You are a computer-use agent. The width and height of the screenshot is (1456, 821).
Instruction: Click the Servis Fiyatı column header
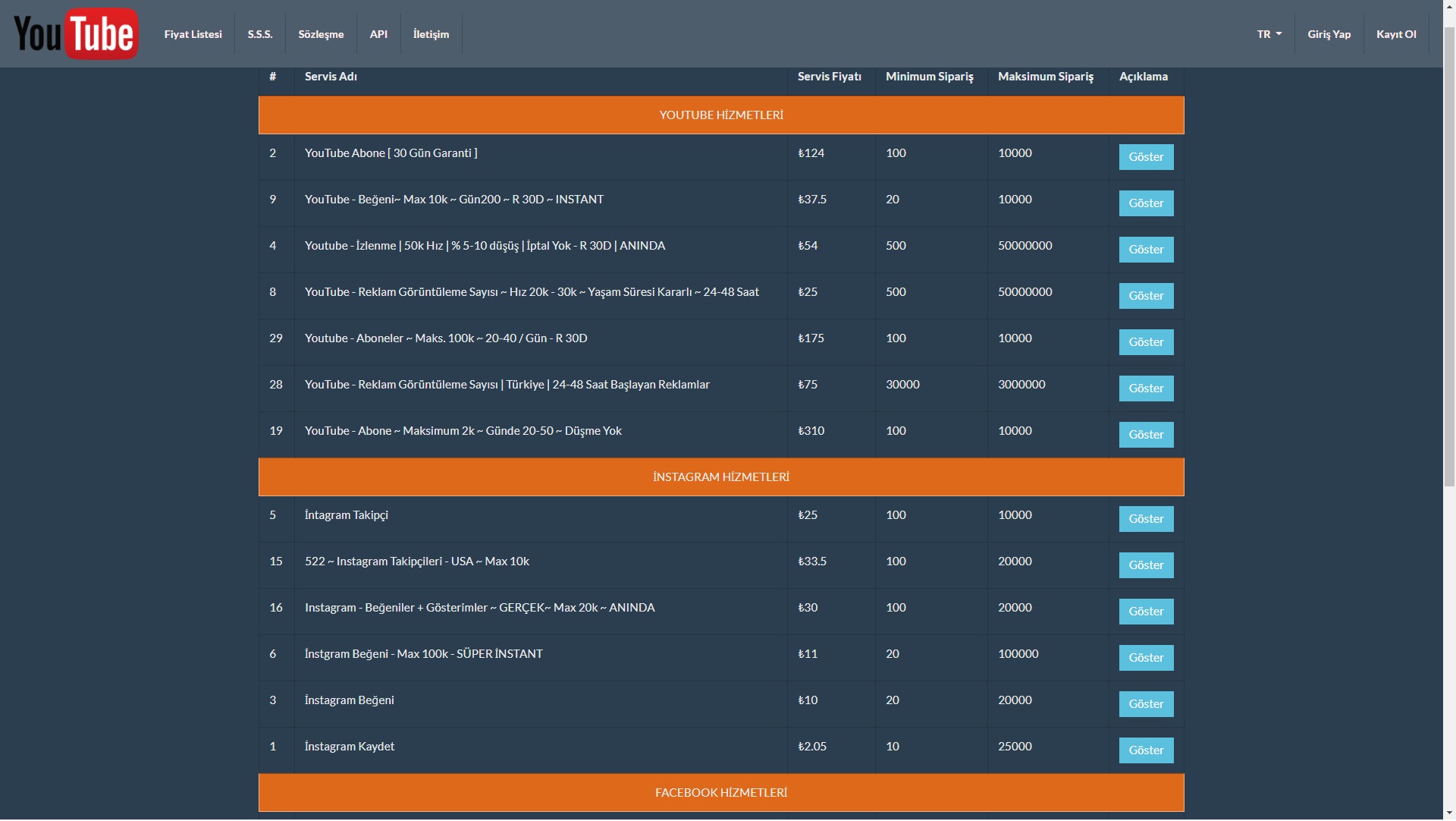830,77
